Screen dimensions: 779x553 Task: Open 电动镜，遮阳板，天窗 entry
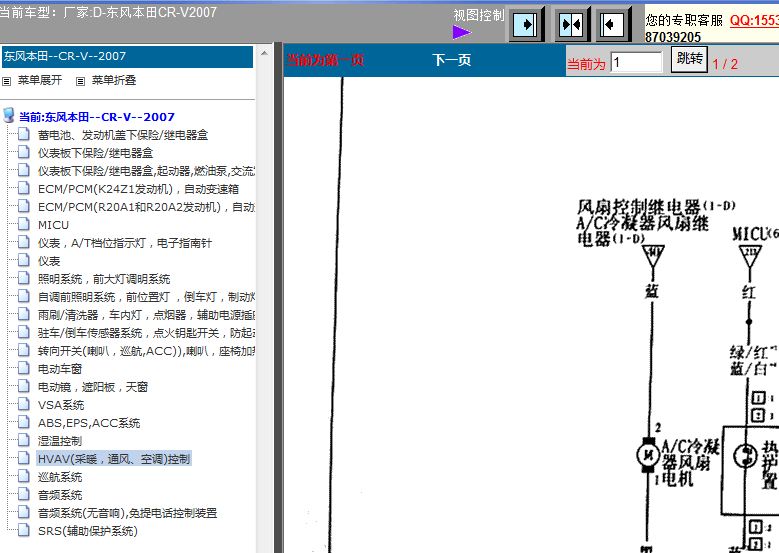(x=93, y=387)
